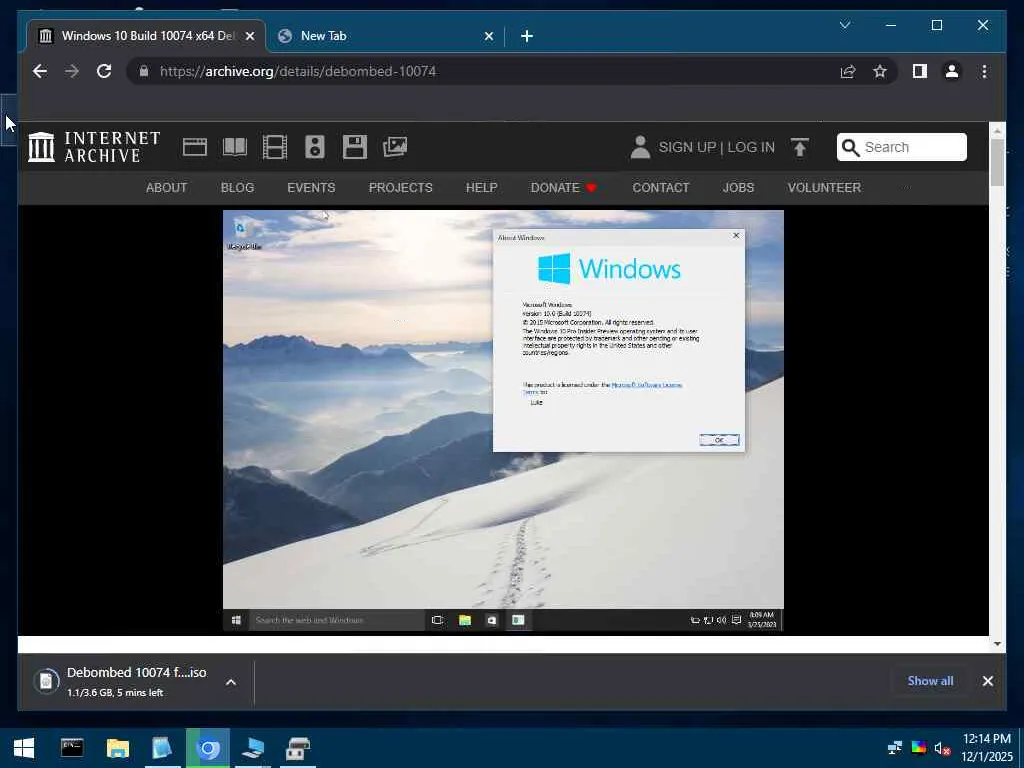Open the Images icon
1024x768 pixels.
click(395, 147)
